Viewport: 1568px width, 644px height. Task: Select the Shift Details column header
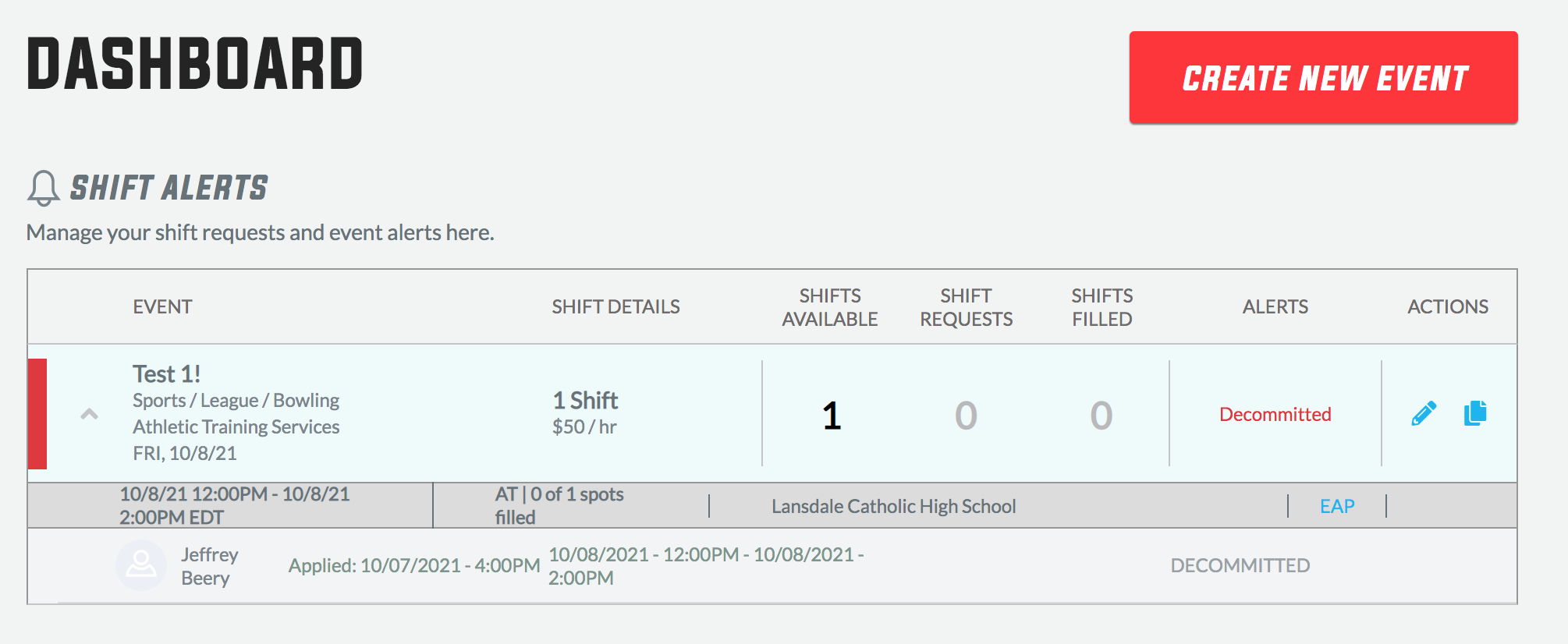click(x=616, y=306)
